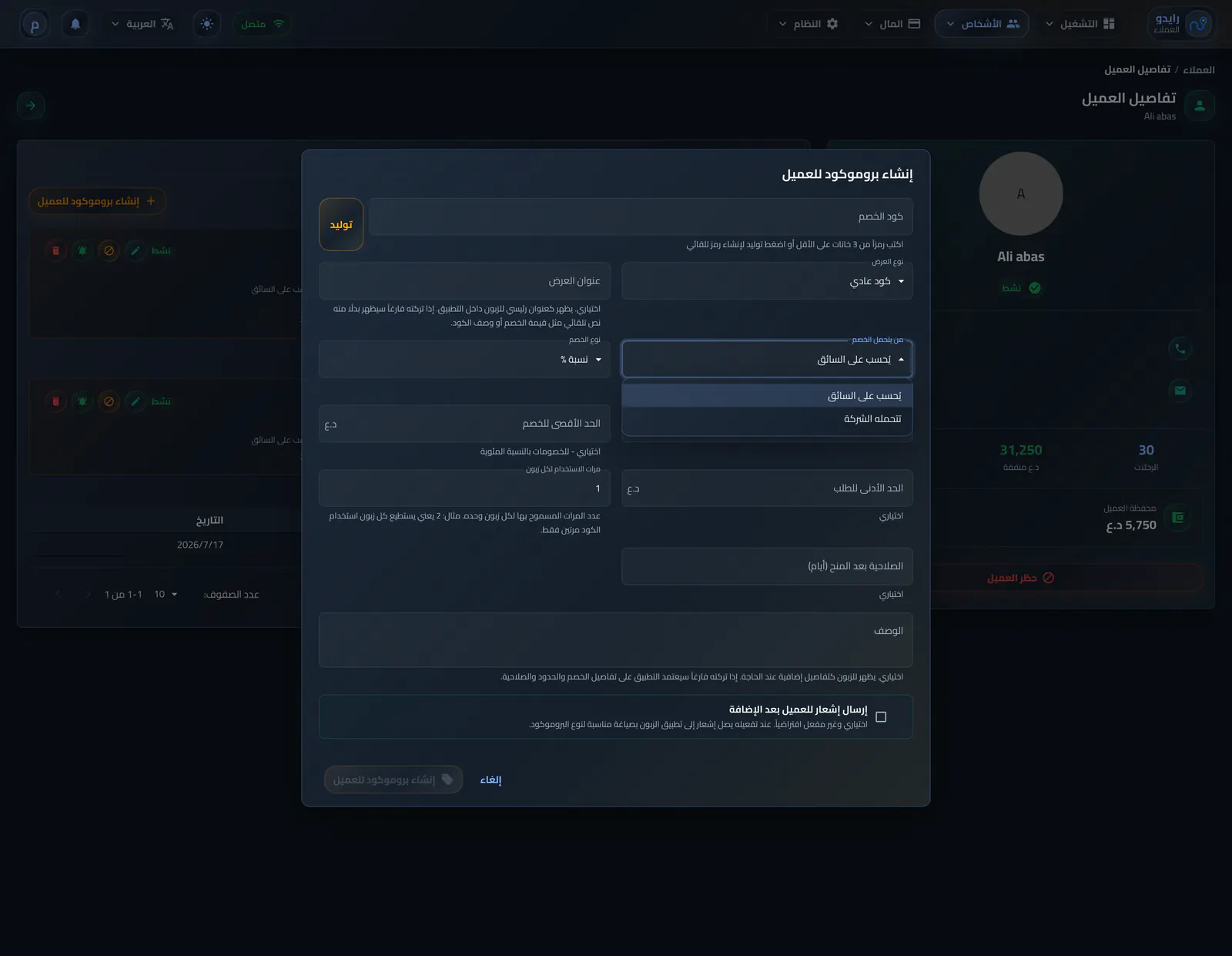Select "تتحمله الشركة" option in dropdown list
1232x956 pixels.
click(x=767, y=419)
